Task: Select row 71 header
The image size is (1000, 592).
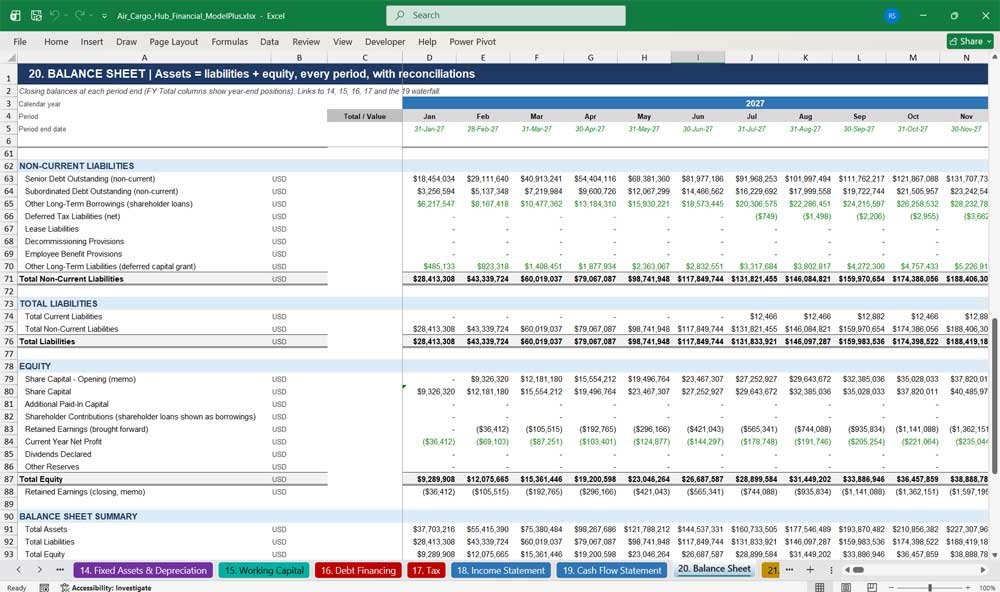Action: coord(9,279)
